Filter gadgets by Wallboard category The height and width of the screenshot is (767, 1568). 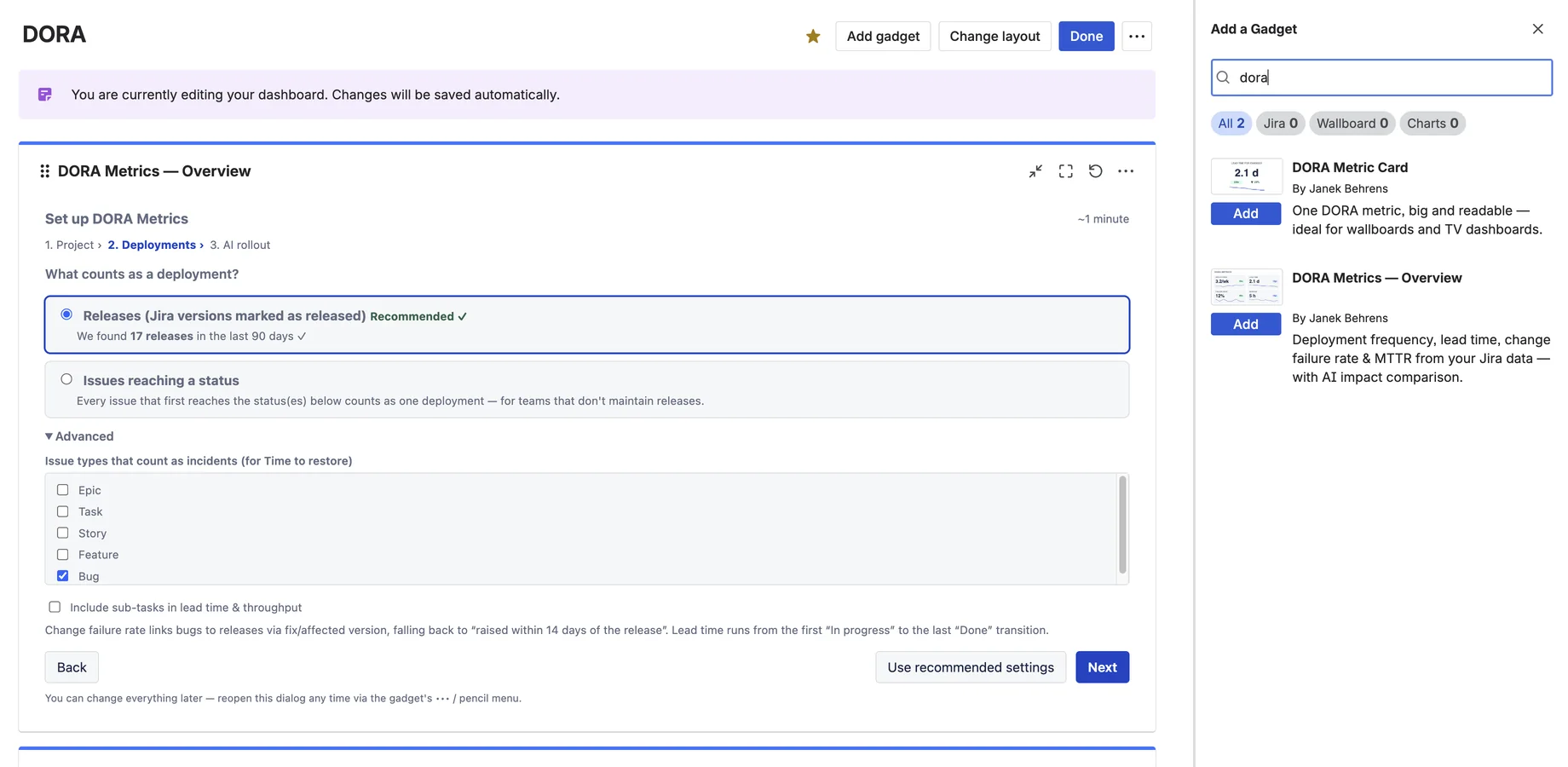click(x=1352, y=124)
